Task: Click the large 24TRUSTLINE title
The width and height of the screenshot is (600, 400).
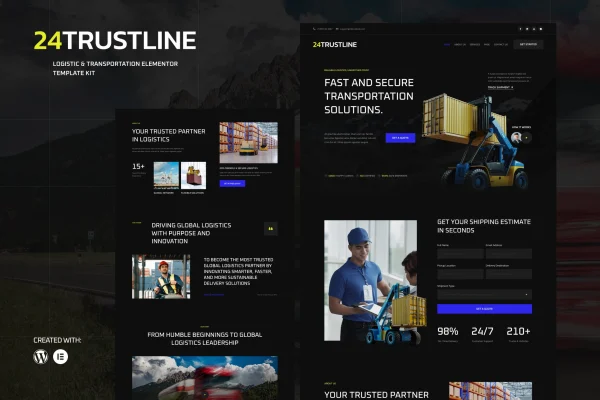Action: pyautogui.click(x=115, y=41)
